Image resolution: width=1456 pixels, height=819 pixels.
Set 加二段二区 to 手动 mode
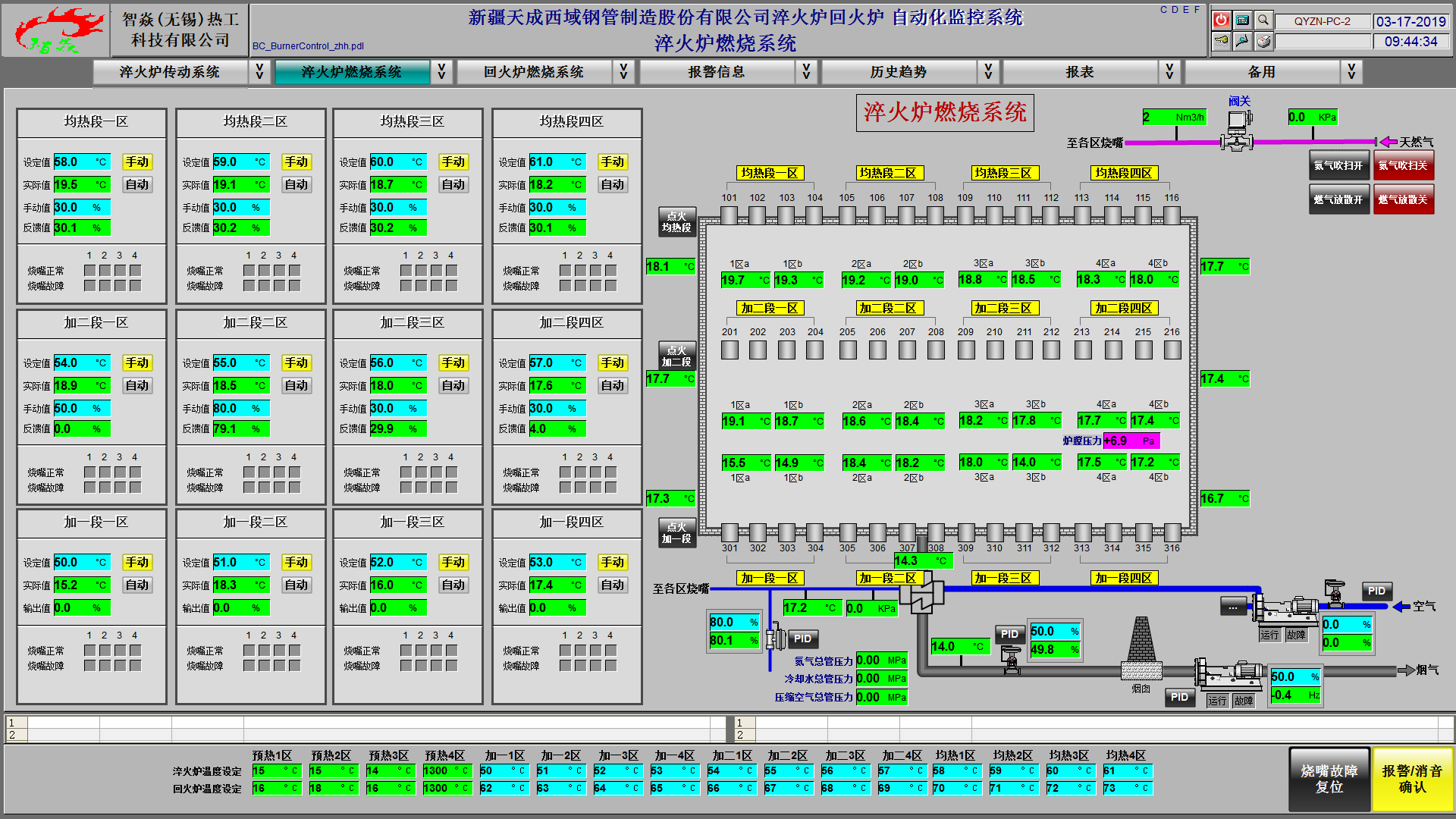(x=297, y=362)
